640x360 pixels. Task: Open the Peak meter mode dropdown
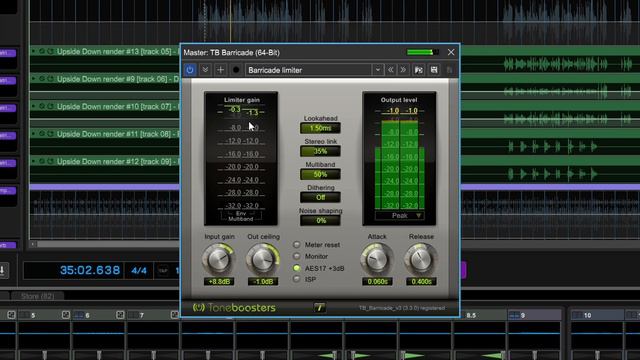click(400, 216)
